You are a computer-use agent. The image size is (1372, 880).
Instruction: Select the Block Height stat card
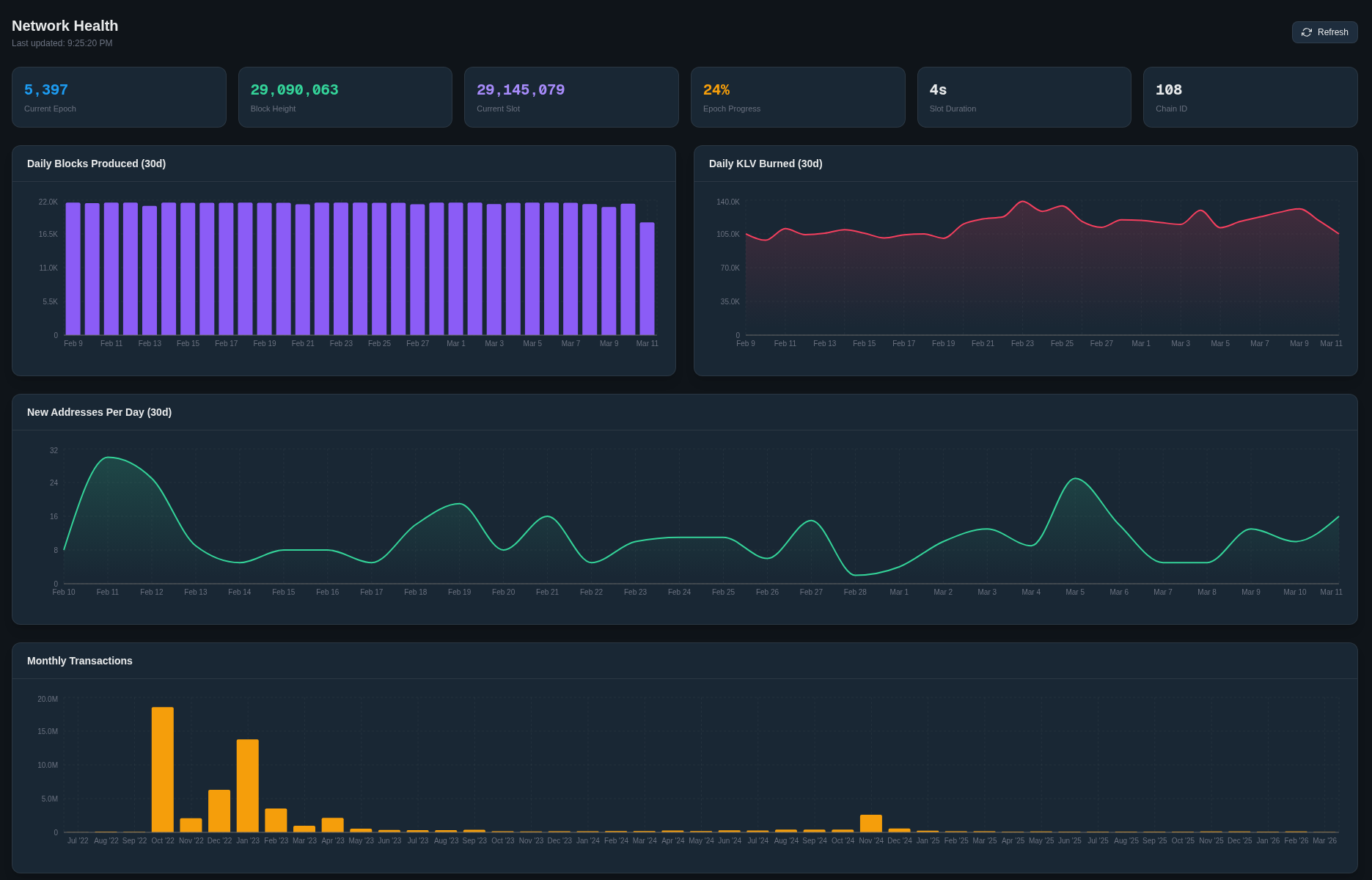(345, 97)
